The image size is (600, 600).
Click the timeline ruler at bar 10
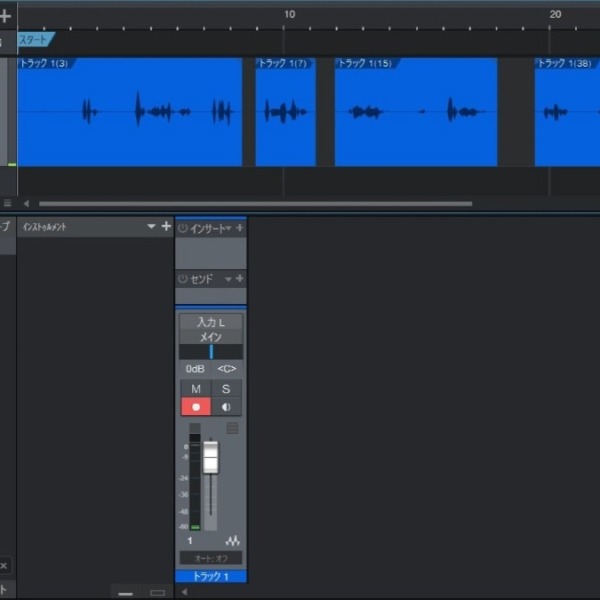pyautogui.click(x=289, y=15)
